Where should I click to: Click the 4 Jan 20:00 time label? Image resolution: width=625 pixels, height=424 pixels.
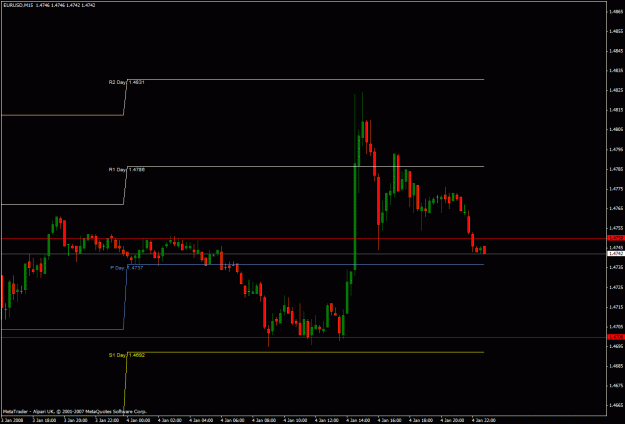452,420
